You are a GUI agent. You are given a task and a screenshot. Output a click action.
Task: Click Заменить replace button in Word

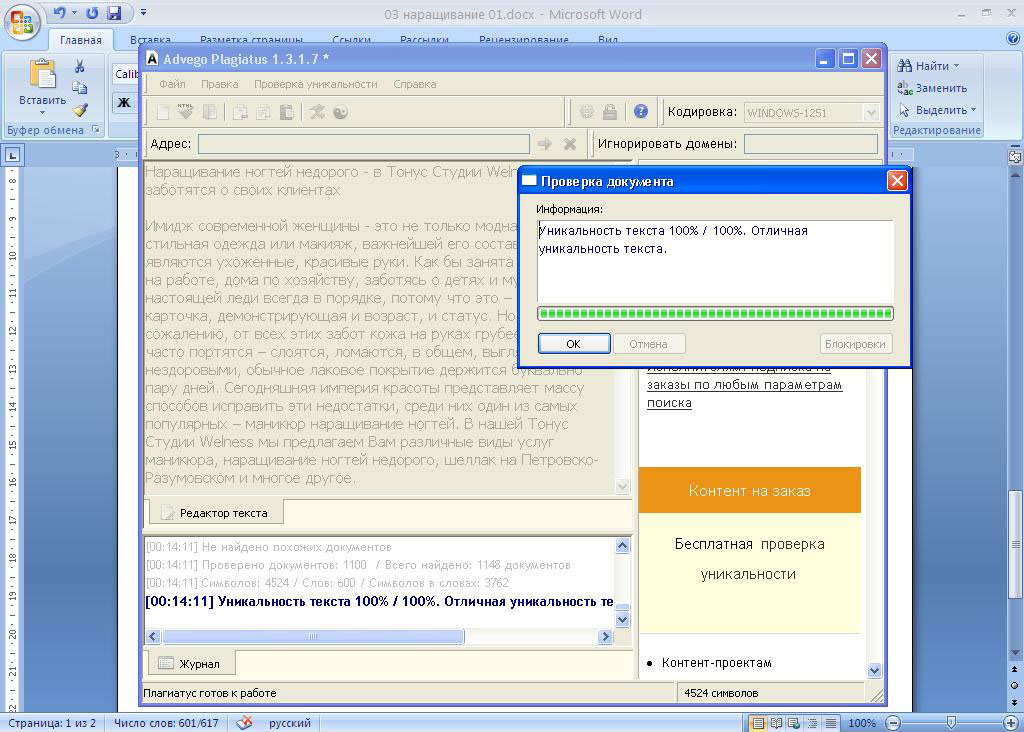click(x=932, y=88)
